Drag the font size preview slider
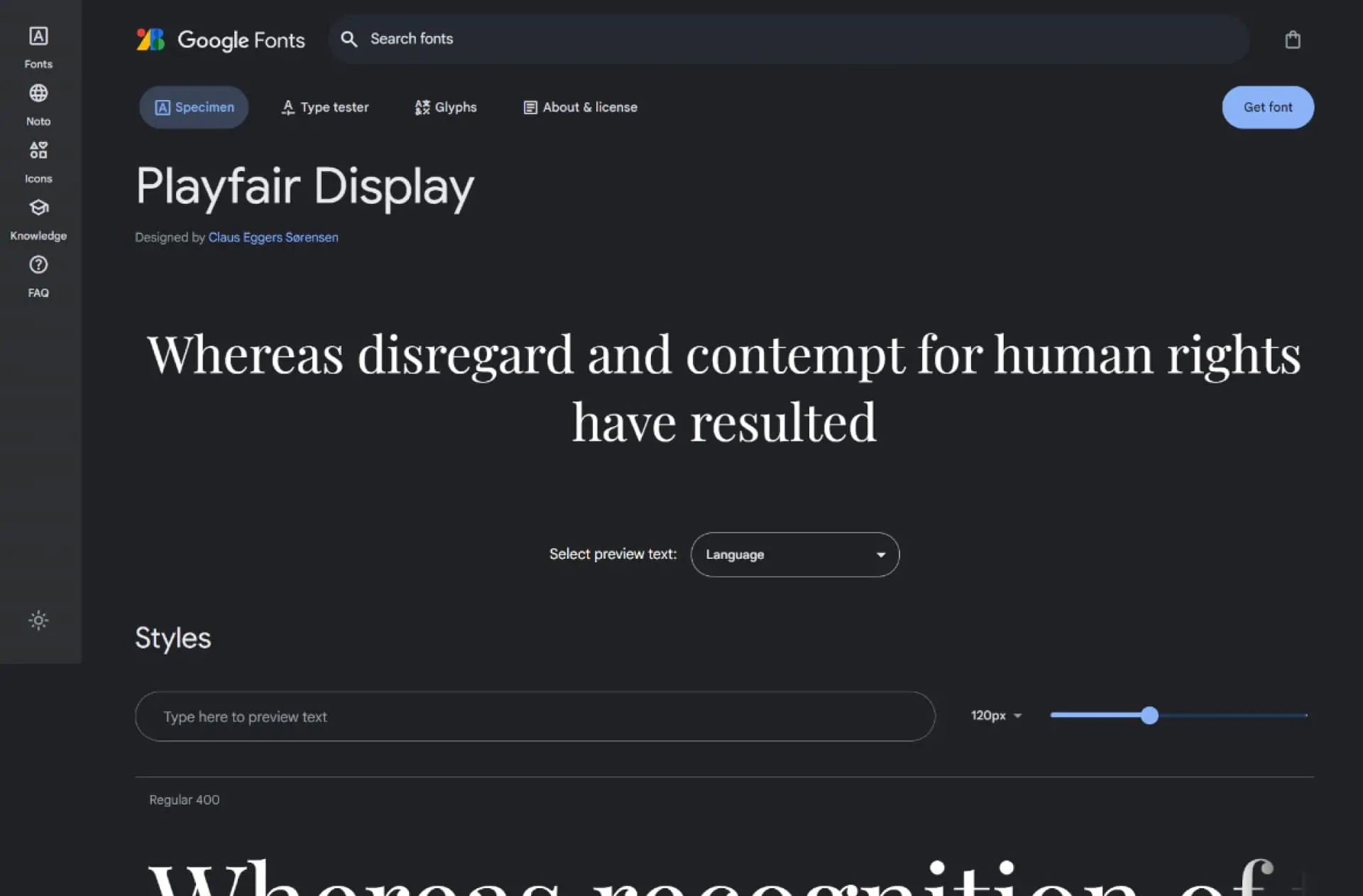 pos(1149,715)
